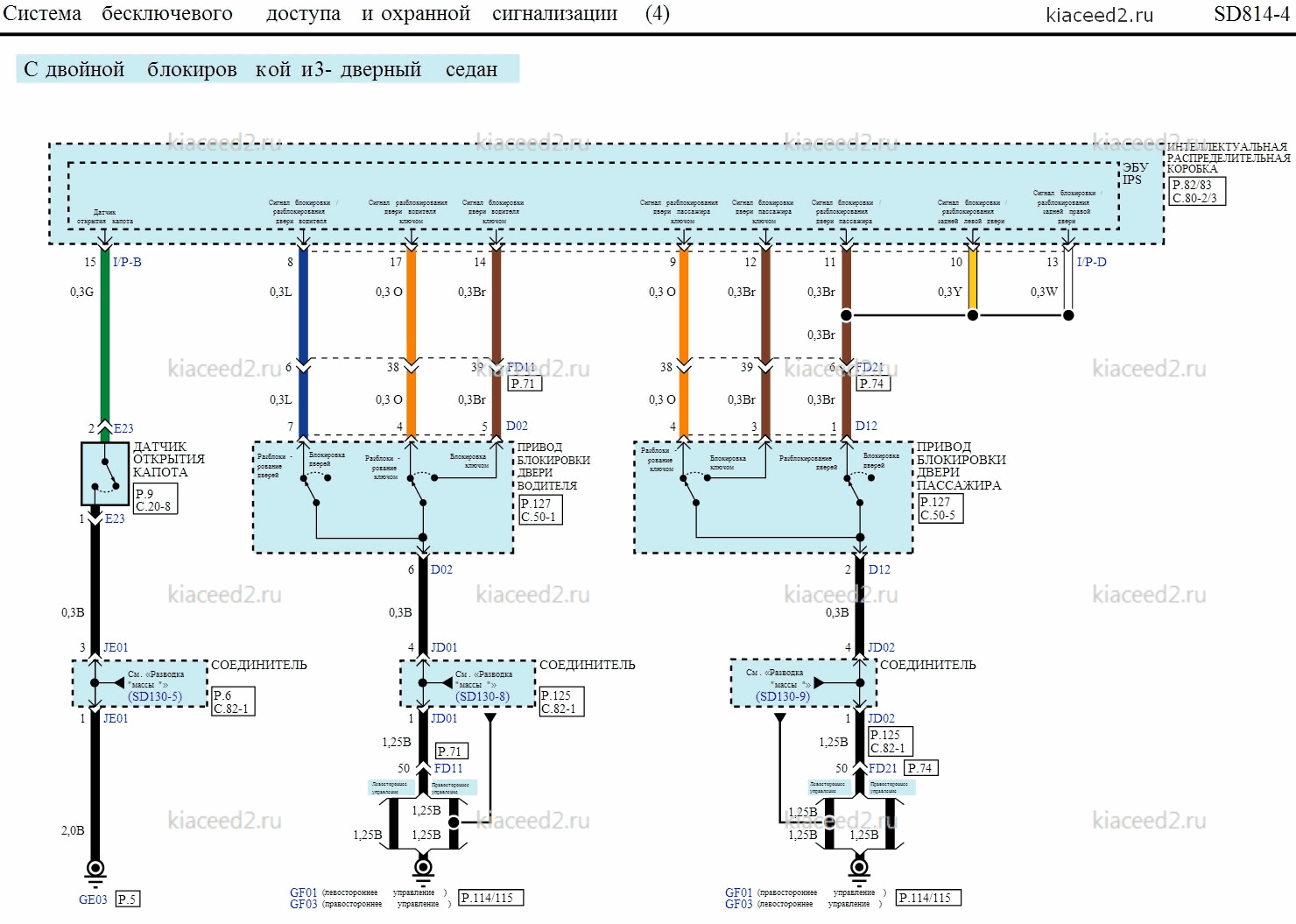Click the I/P-B connector label
This screenshot has width=1296, height=924.
tap(127, 262)
